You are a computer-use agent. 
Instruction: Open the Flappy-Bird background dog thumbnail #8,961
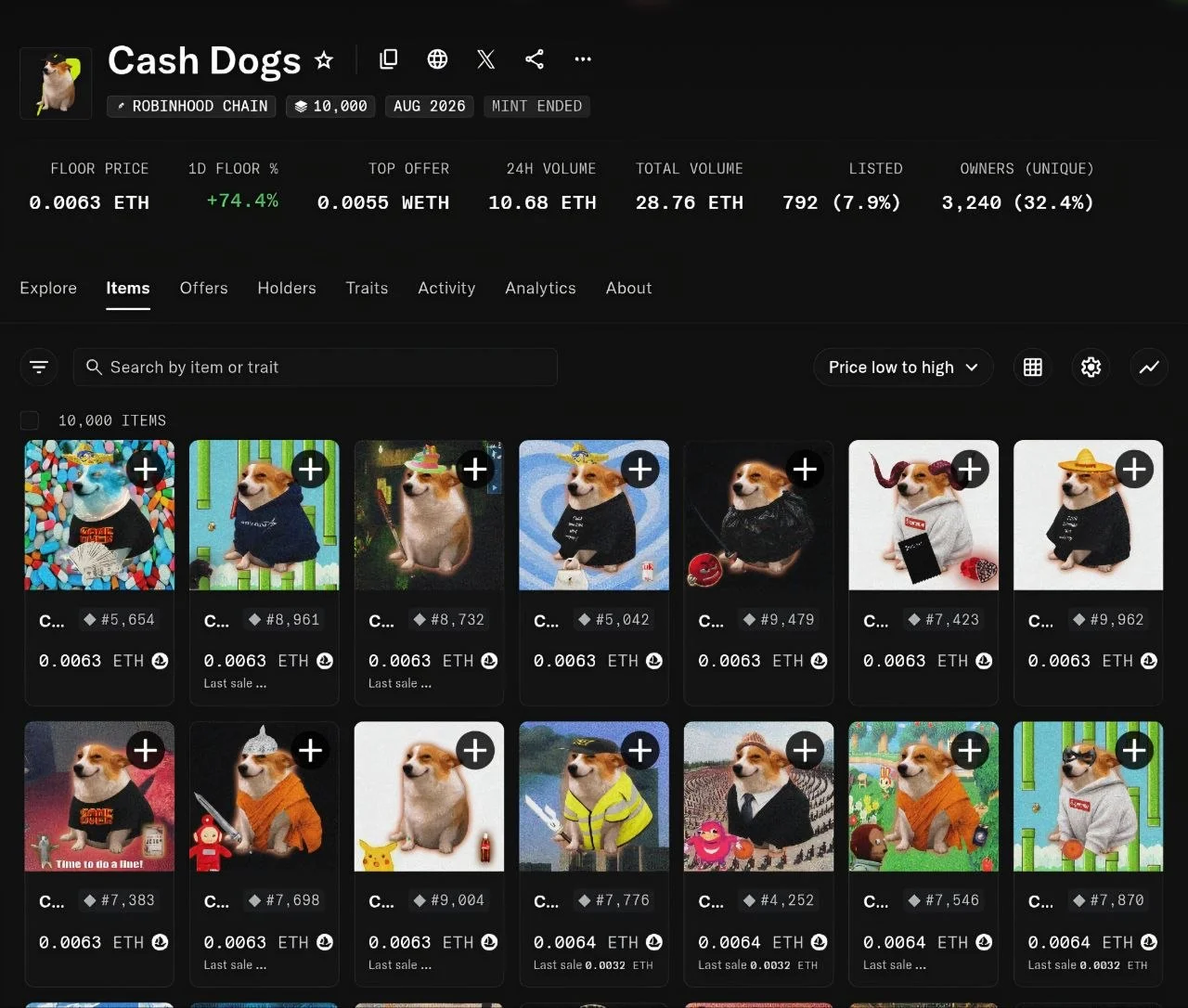264,515
